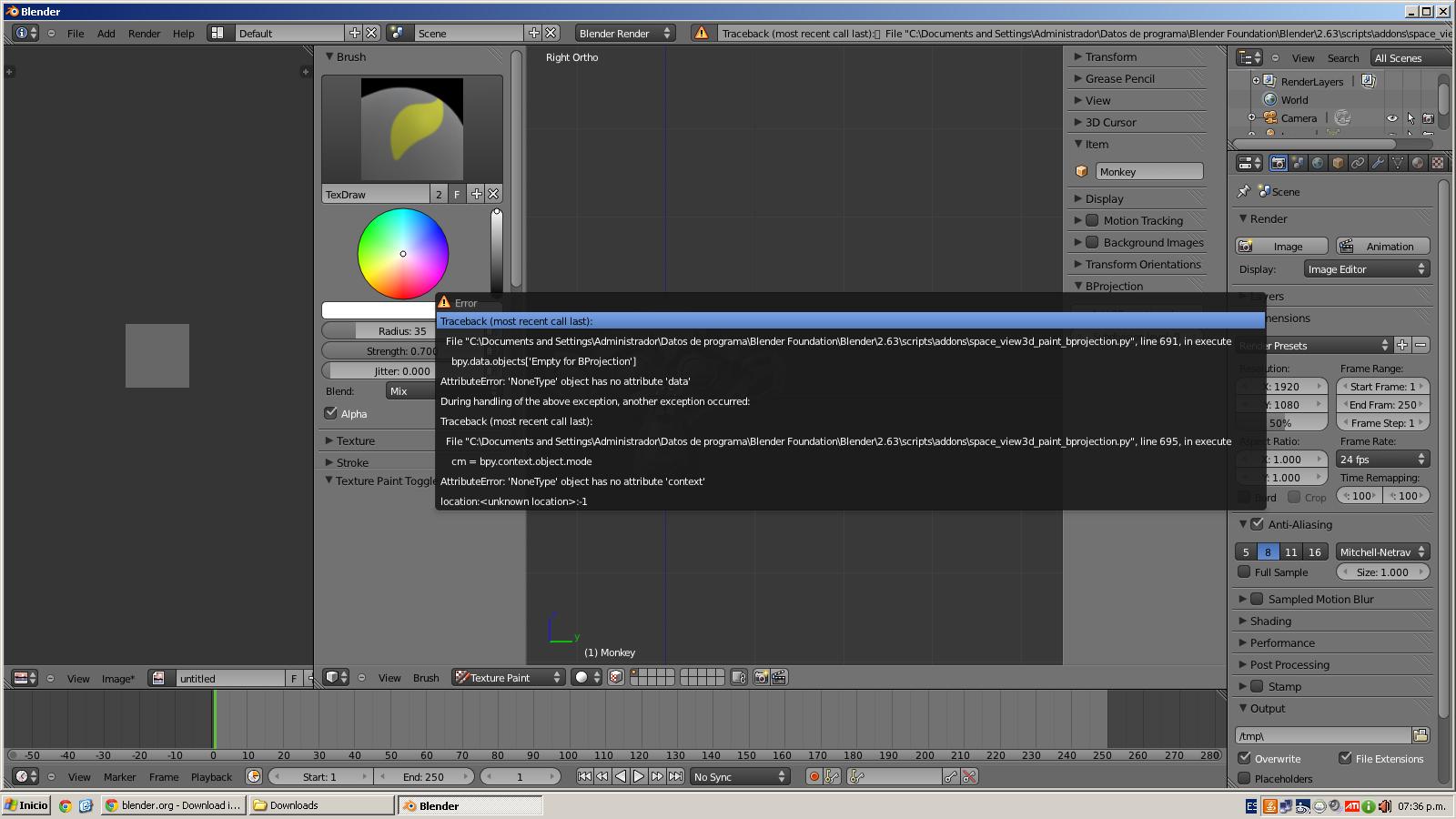Click the automatic keyframe record button
Screen dimensions: 1456x819
(814, 776)
